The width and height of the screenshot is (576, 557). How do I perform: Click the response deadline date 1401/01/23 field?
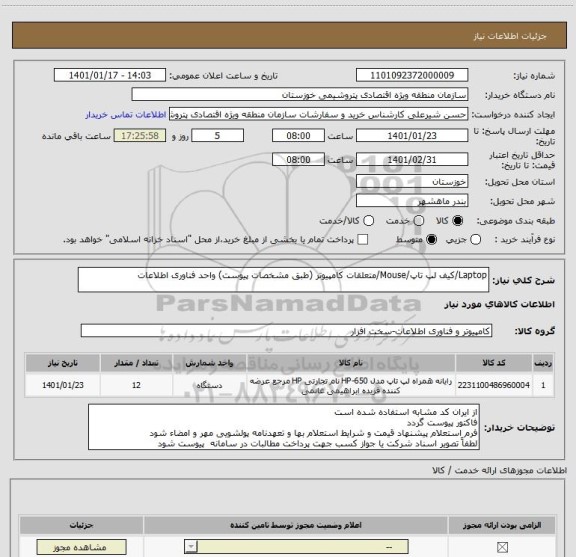(412, 136)
